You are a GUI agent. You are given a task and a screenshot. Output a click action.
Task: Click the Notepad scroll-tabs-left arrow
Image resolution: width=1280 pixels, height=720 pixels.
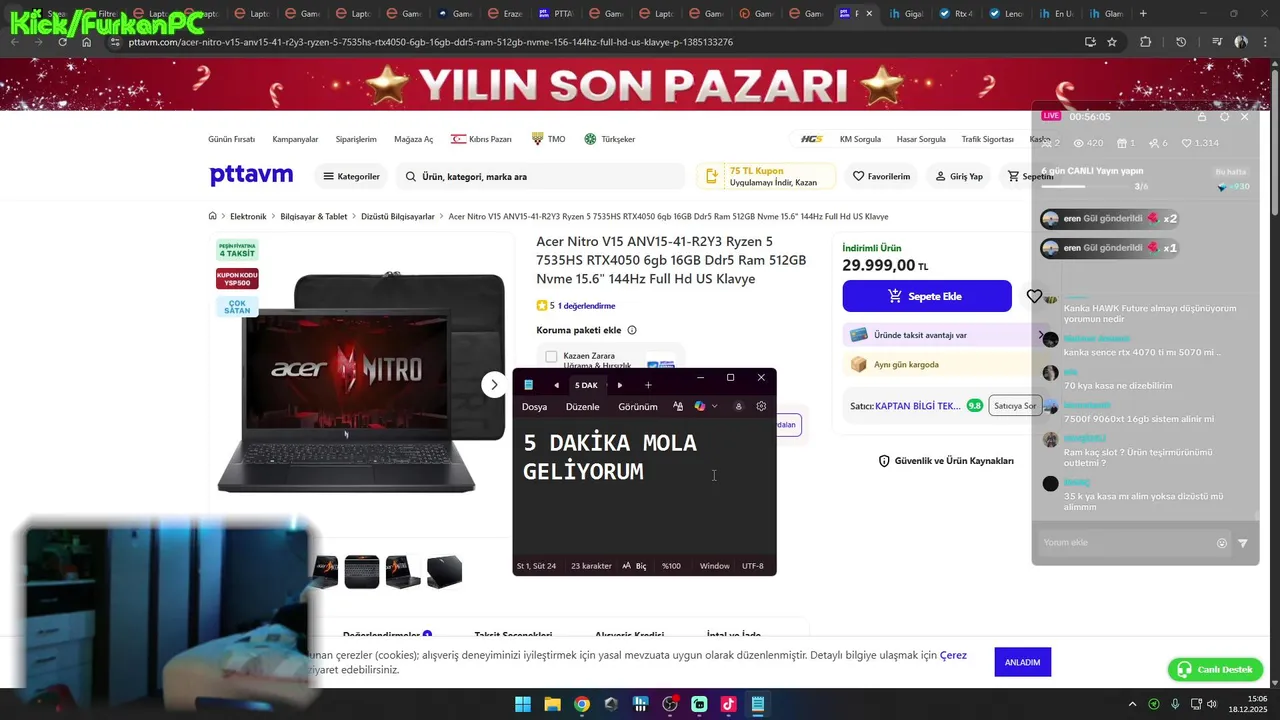tap(556, 385)
